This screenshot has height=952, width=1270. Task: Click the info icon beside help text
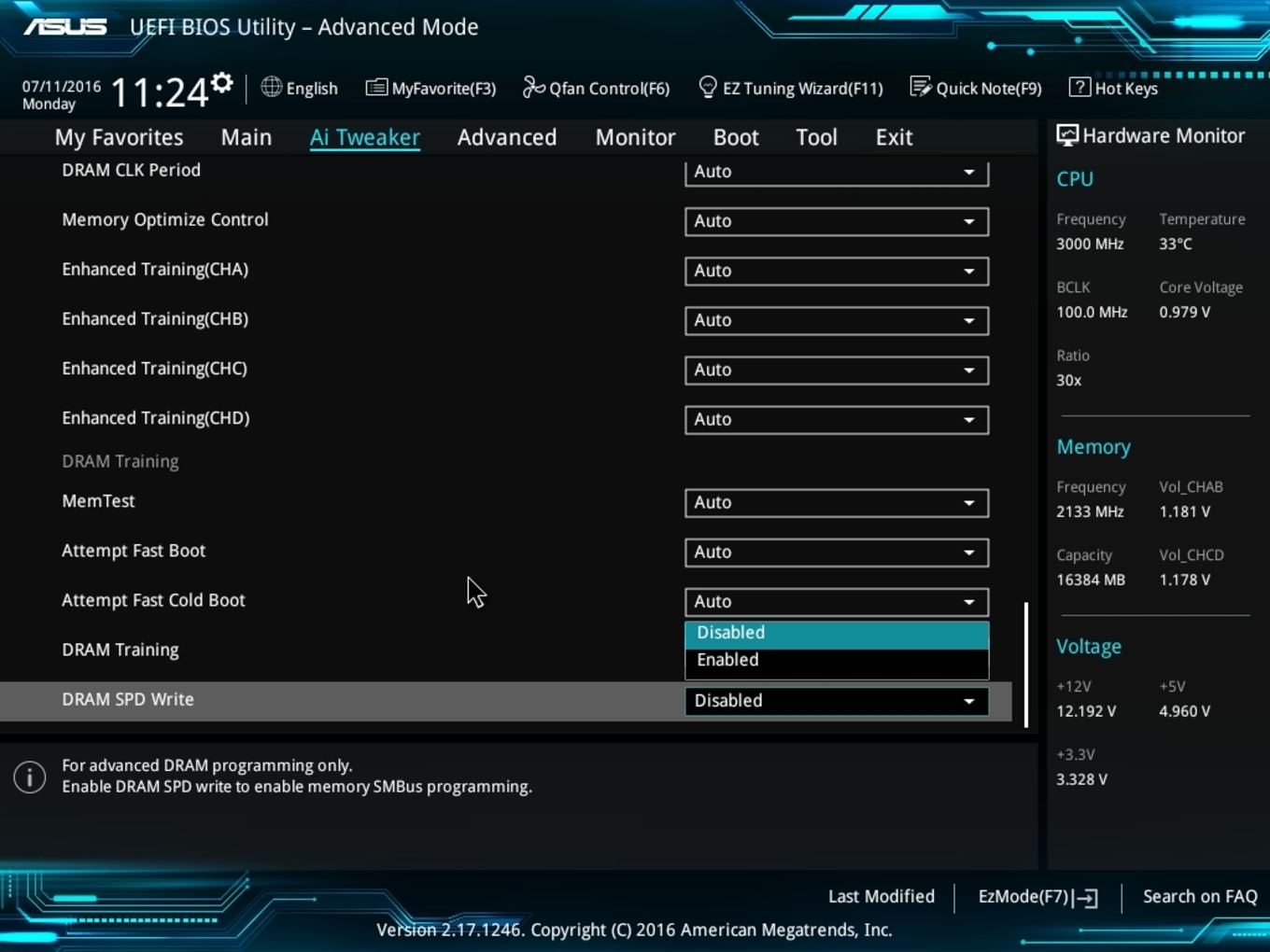click(30, 777)
